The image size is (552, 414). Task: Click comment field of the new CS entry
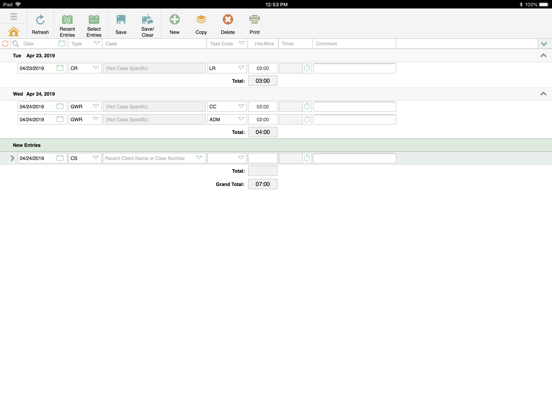355,158
